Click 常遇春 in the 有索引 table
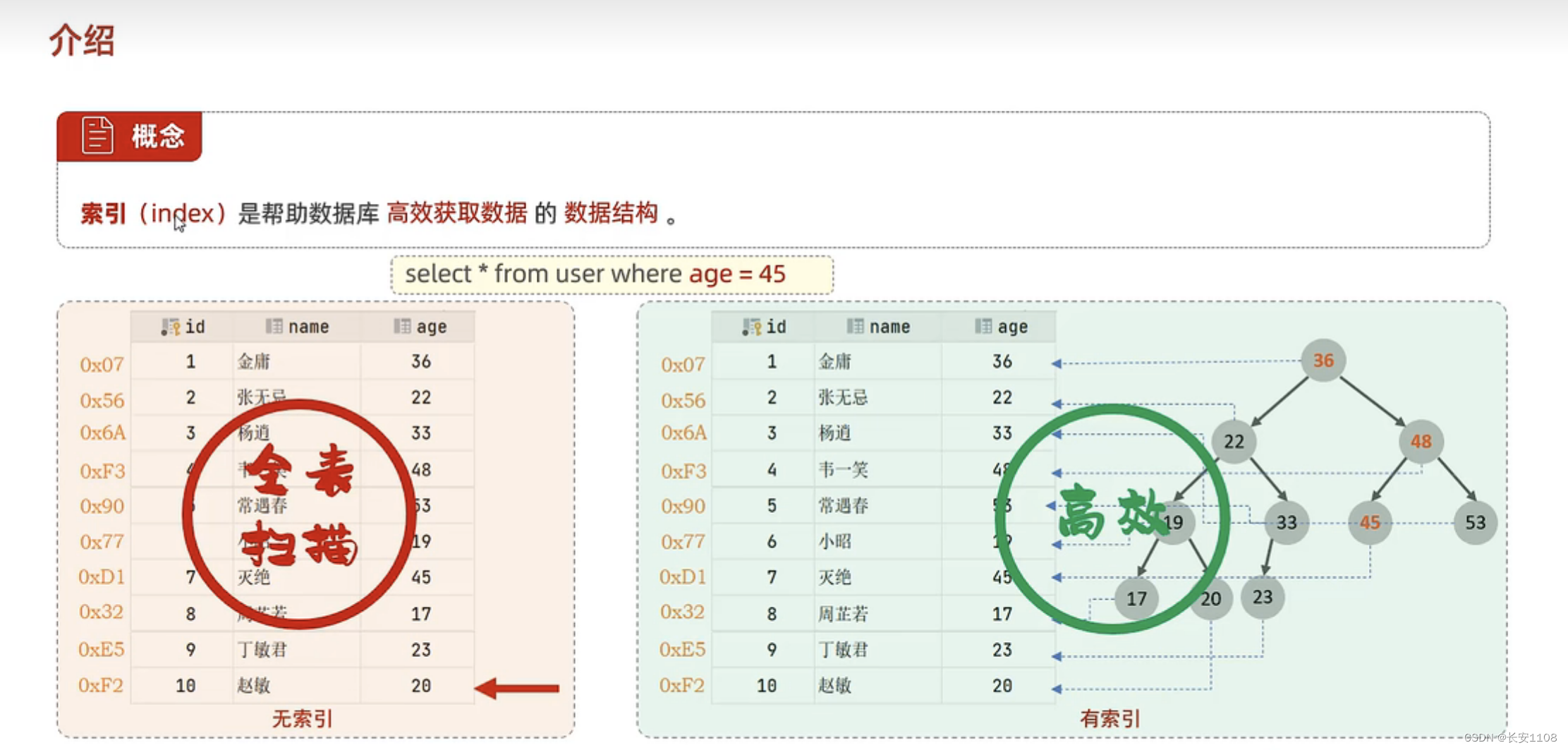The width and height of the screenshot is (1568, 750). (x=843, y=505)
